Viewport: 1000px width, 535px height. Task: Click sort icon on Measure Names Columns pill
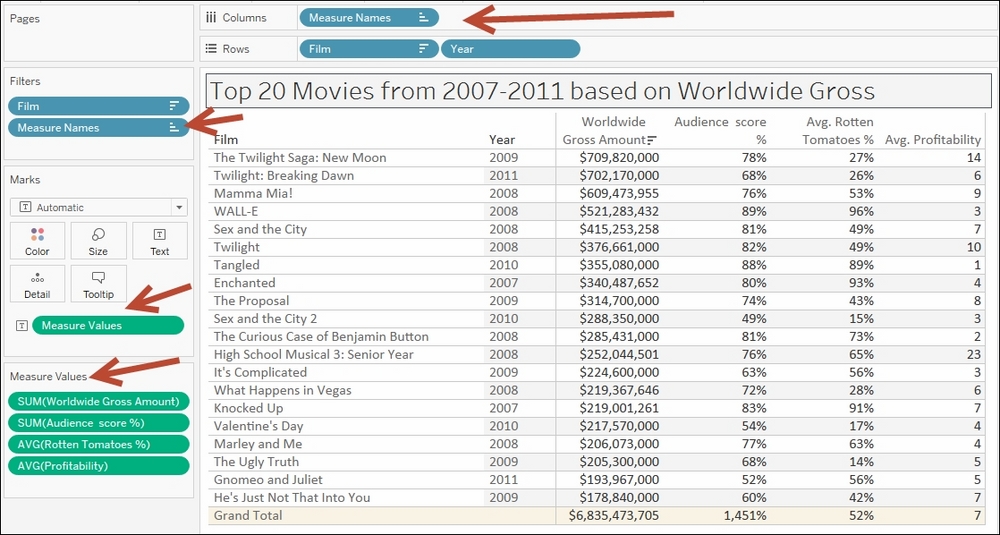point(423,18)
